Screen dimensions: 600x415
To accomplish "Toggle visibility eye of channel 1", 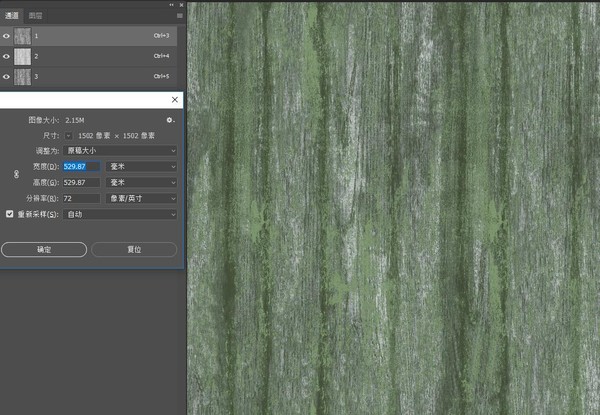I will 6,36.
